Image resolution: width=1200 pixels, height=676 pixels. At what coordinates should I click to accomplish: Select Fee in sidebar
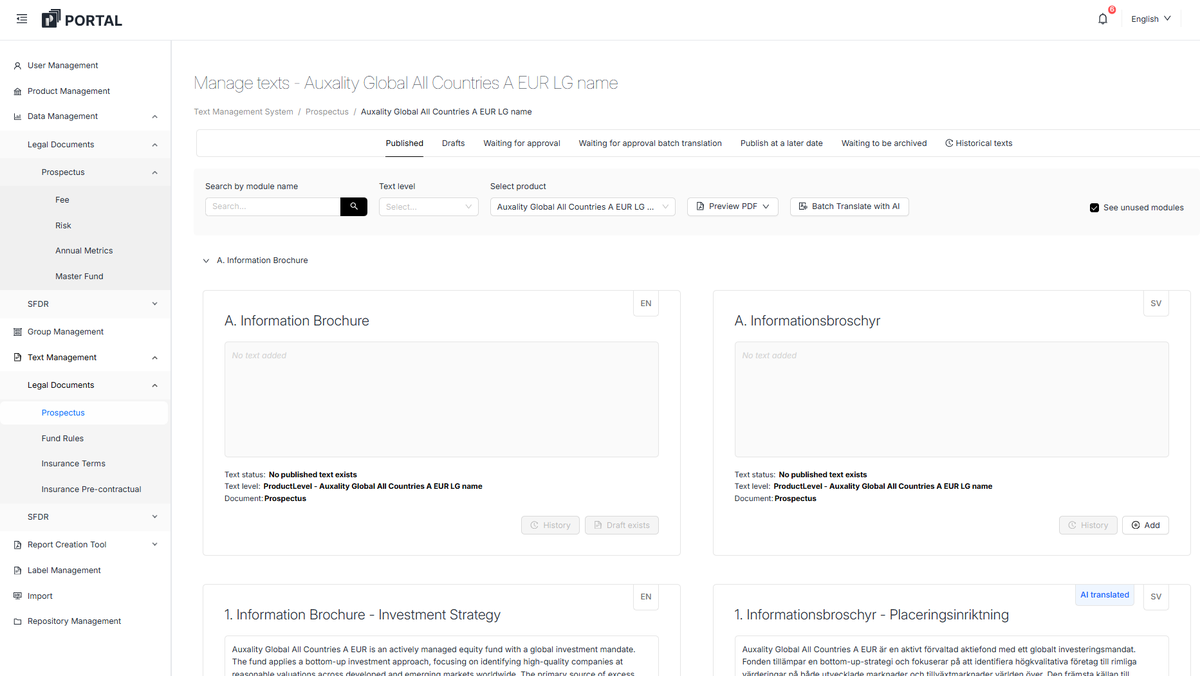(63, 200)
